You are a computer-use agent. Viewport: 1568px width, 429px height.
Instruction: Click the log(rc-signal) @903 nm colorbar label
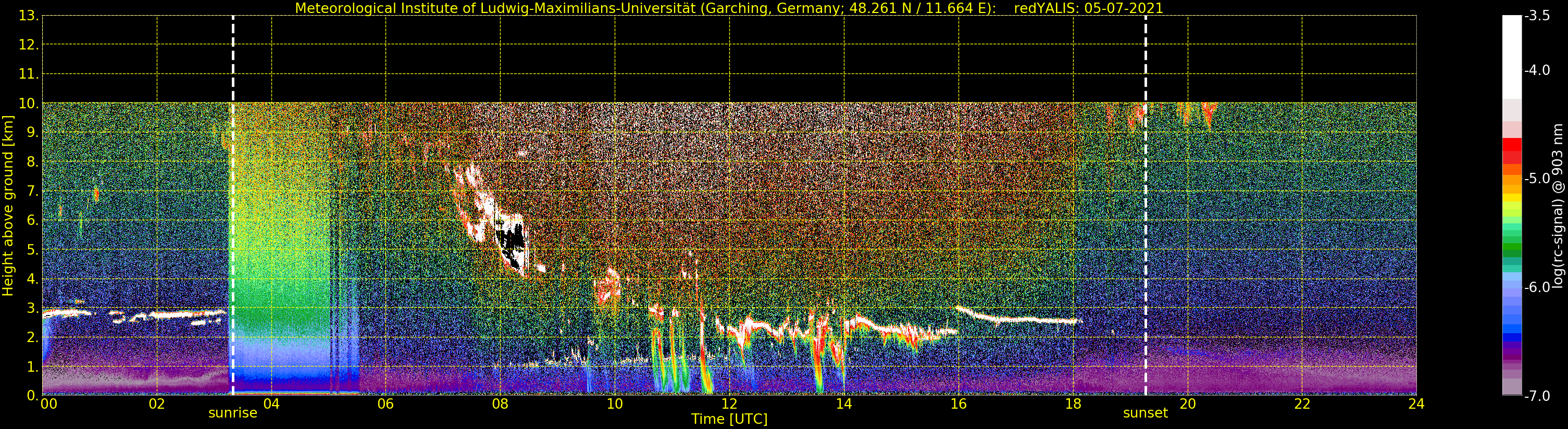(1558, 206)
